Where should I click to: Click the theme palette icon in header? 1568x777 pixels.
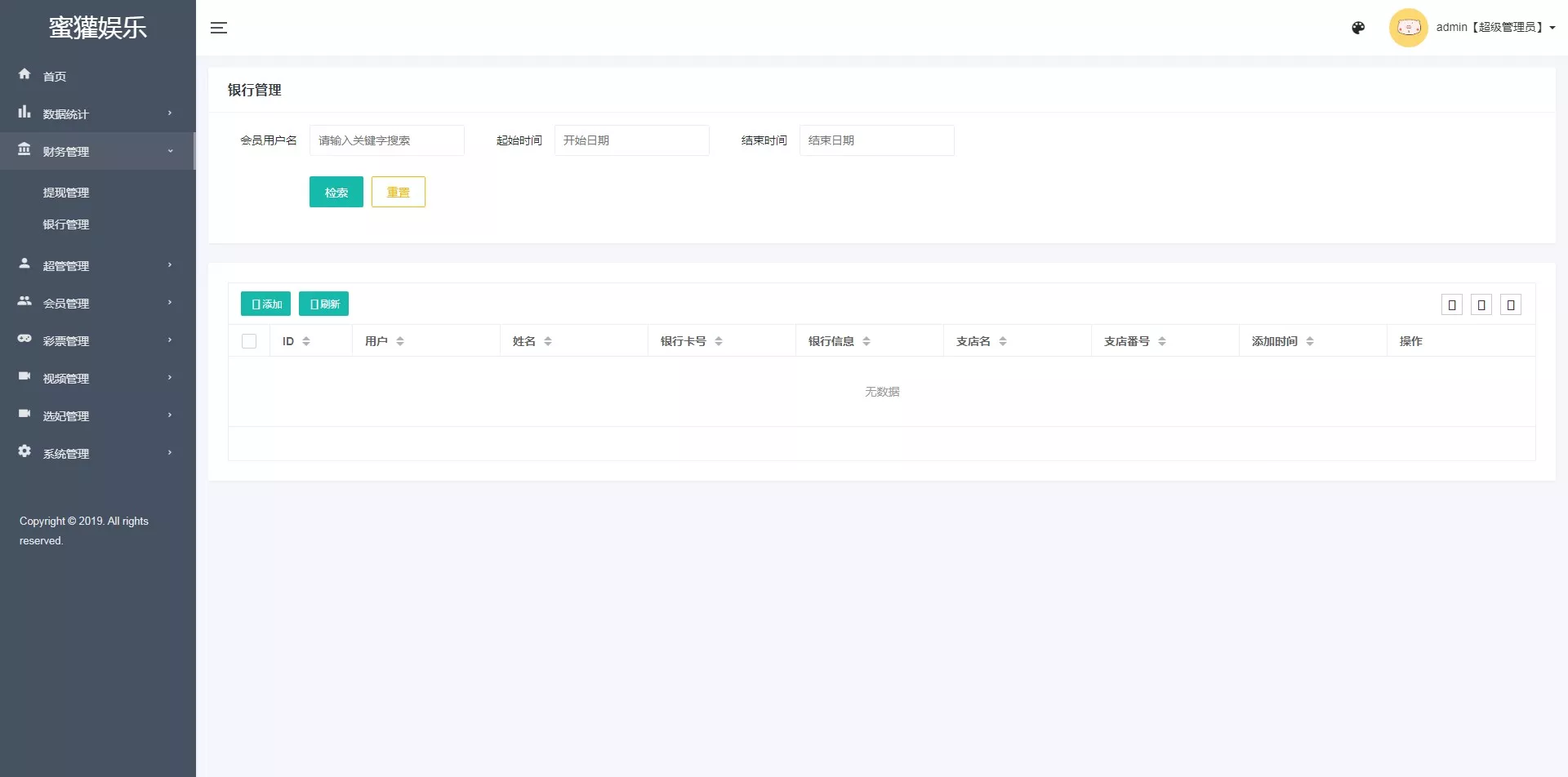(1358, 27)
